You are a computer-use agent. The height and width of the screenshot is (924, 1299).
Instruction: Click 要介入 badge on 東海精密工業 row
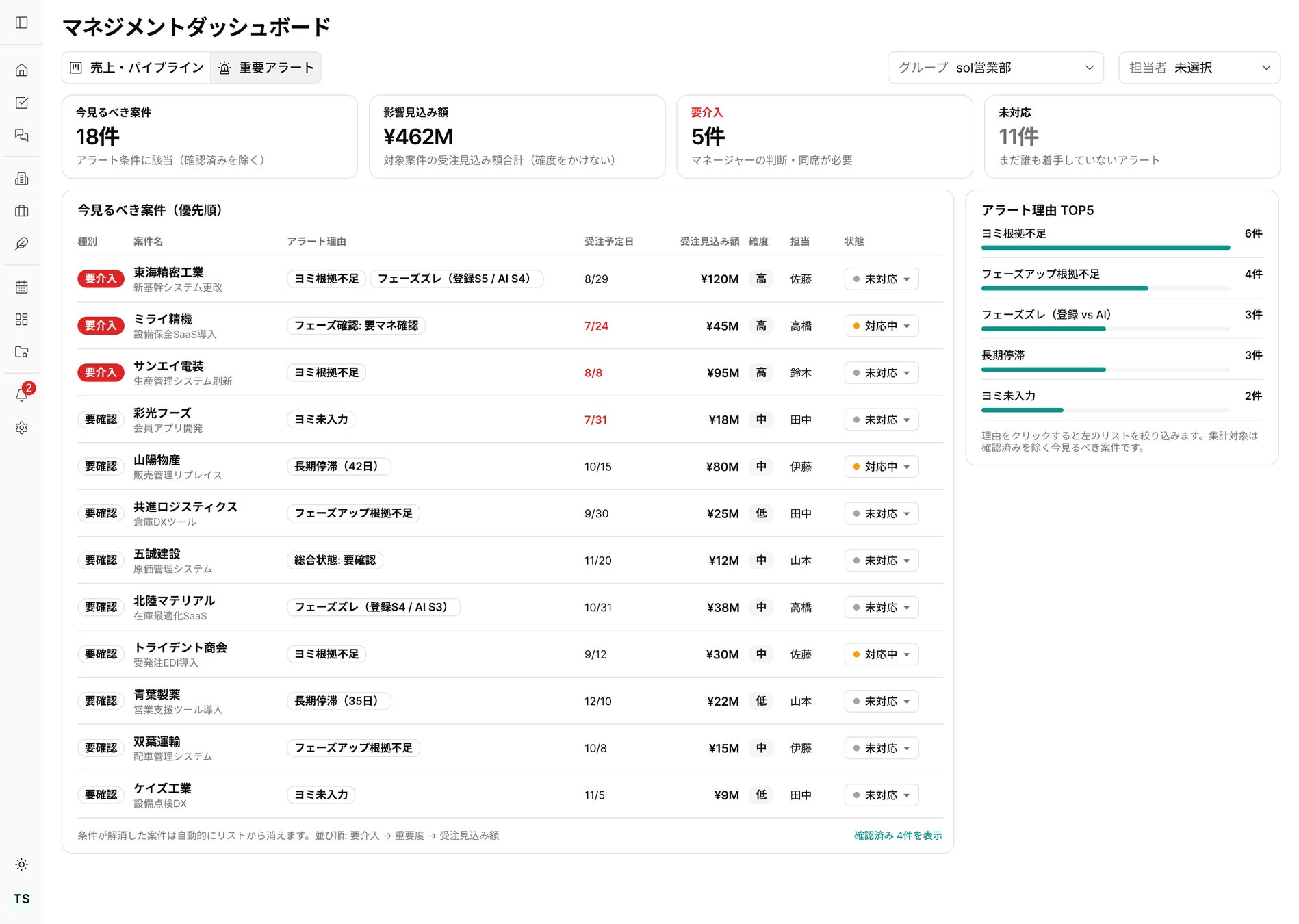coord(101,279)
